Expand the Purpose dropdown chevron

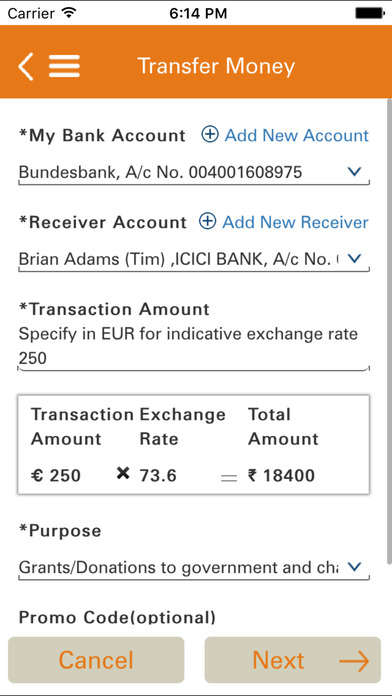pos(354,567)
